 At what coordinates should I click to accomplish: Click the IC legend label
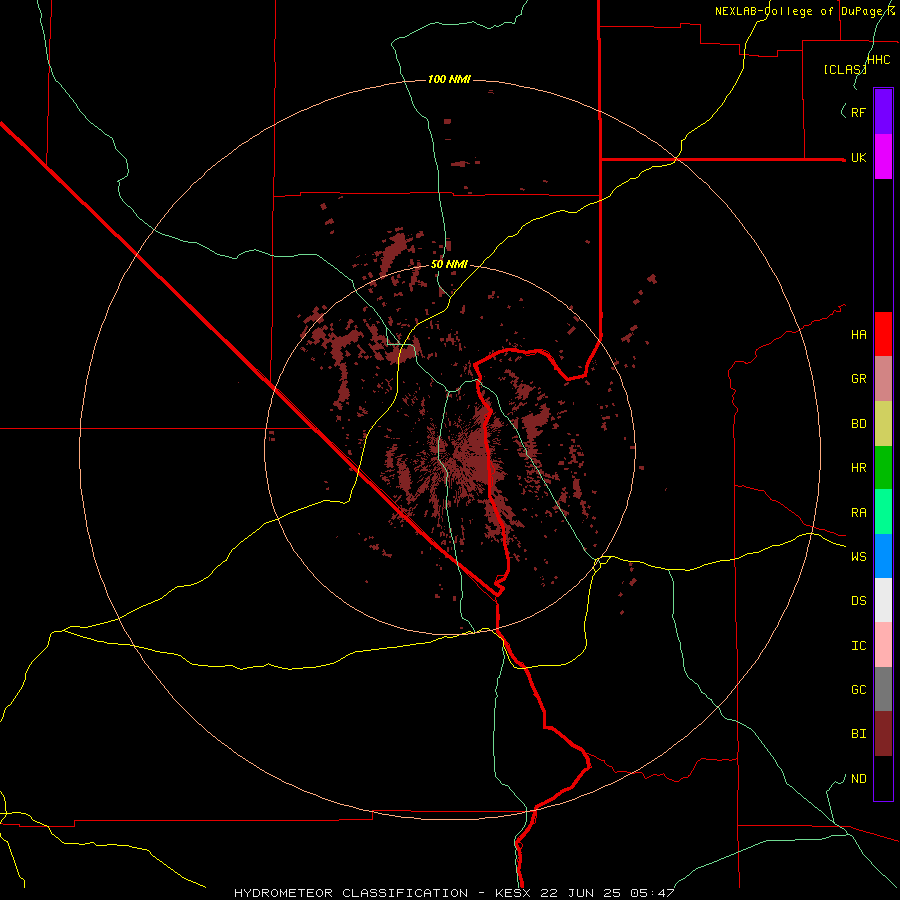(858, 646)
